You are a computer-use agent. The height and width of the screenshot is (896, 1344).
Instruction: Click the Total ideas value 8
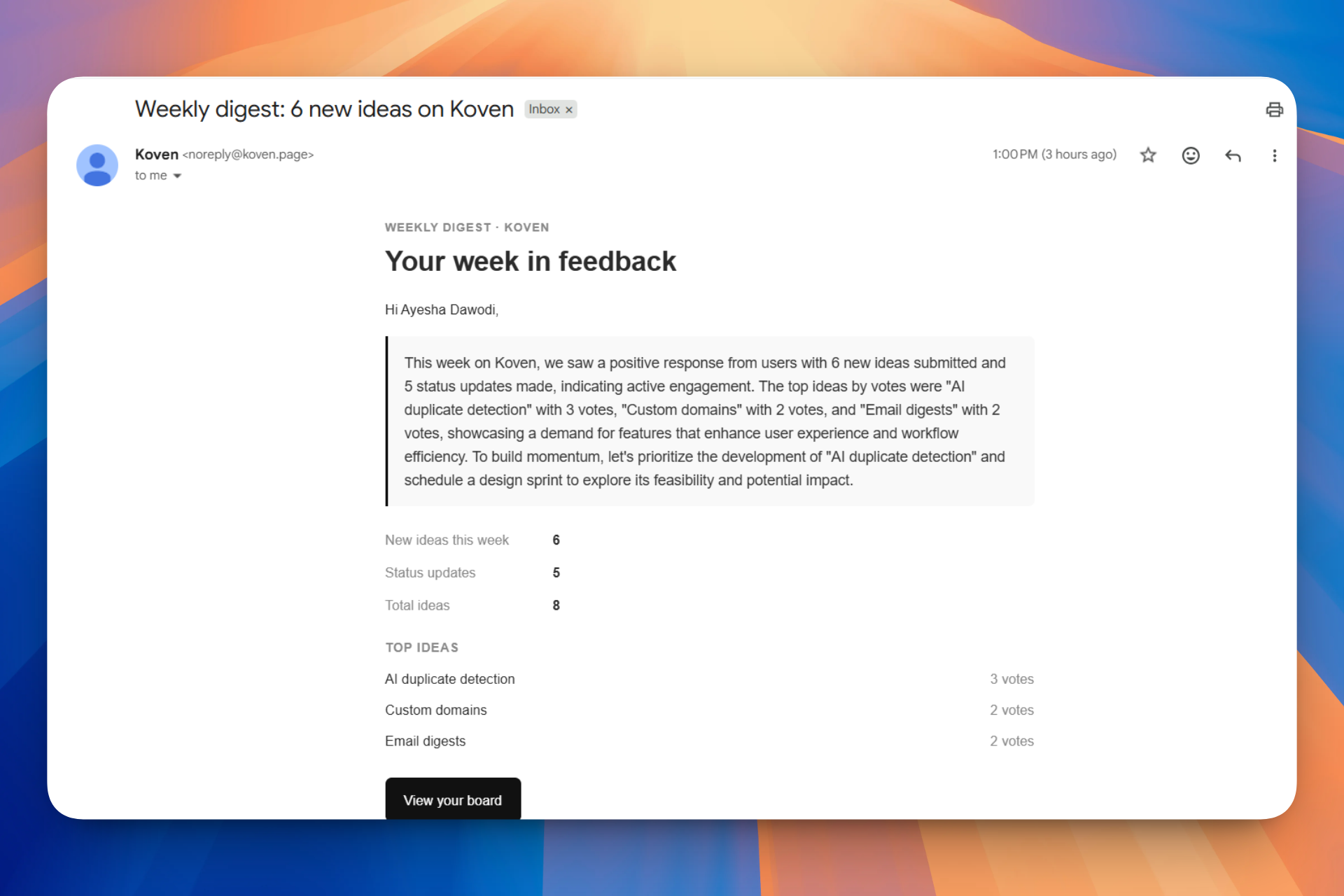pos(556,605)
